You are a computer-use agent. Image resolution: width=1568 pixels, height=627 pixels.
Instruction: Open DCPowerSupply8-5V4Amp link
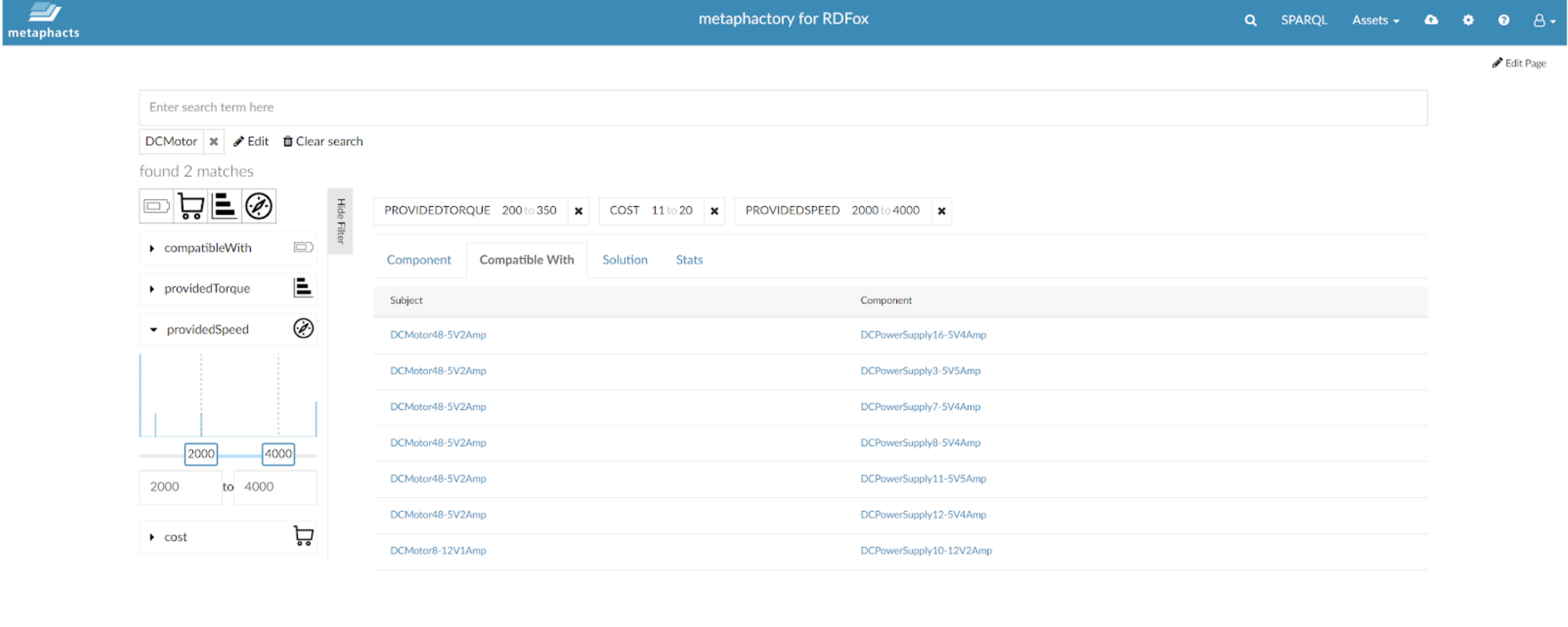pos(920,444)
